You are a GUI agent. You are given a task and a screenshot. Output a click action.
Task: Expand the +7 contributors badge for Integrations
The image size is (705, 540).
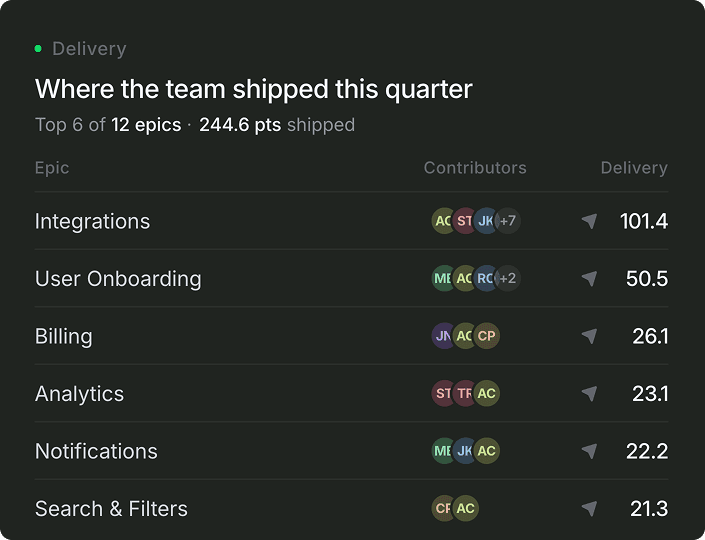508,221
